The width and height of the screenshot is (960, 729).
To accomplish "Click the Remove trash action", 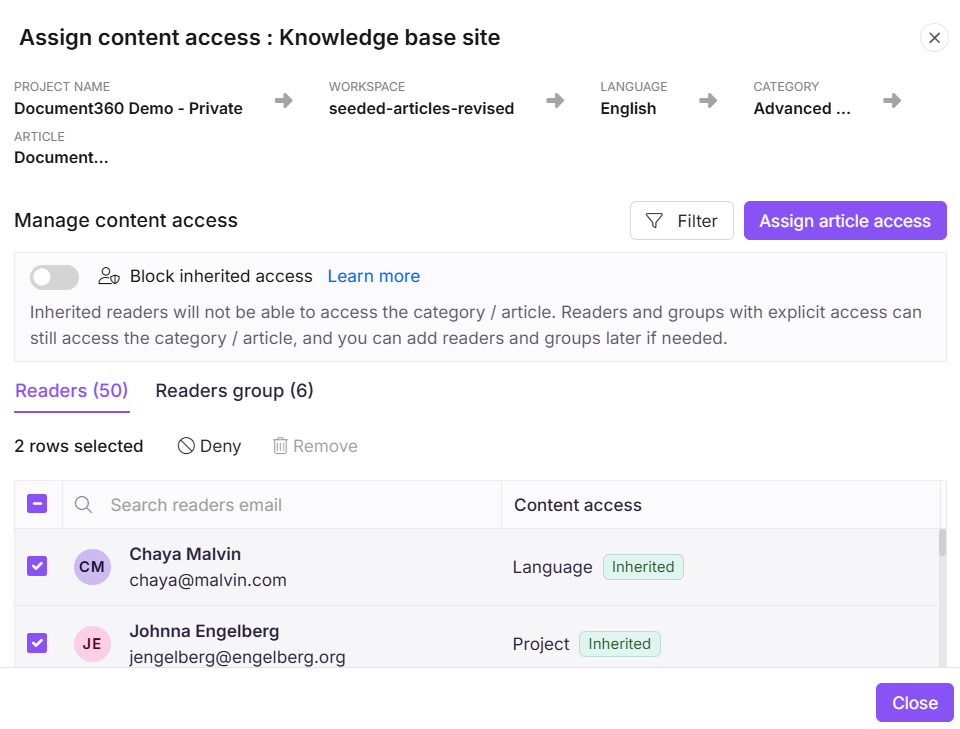I will [x=315, y=446].
